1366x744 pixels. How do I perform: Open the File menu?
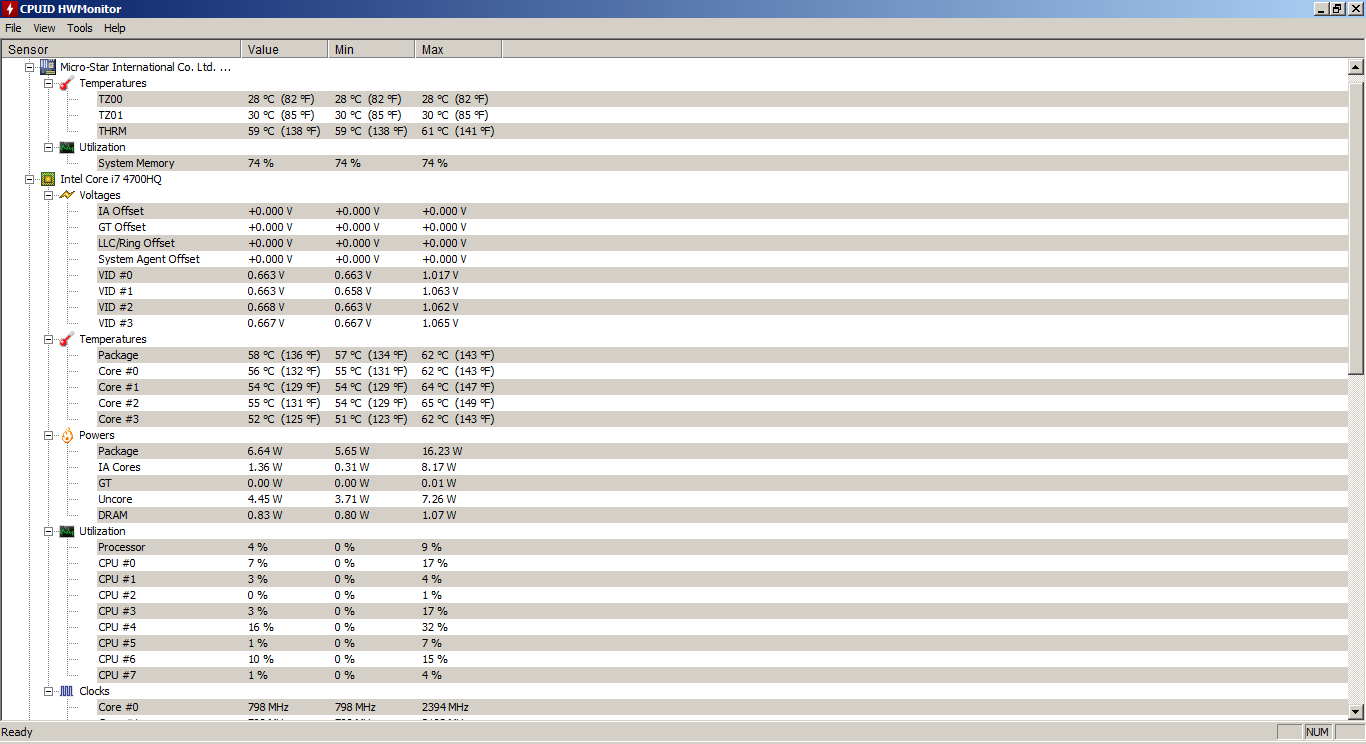point(13,28)
